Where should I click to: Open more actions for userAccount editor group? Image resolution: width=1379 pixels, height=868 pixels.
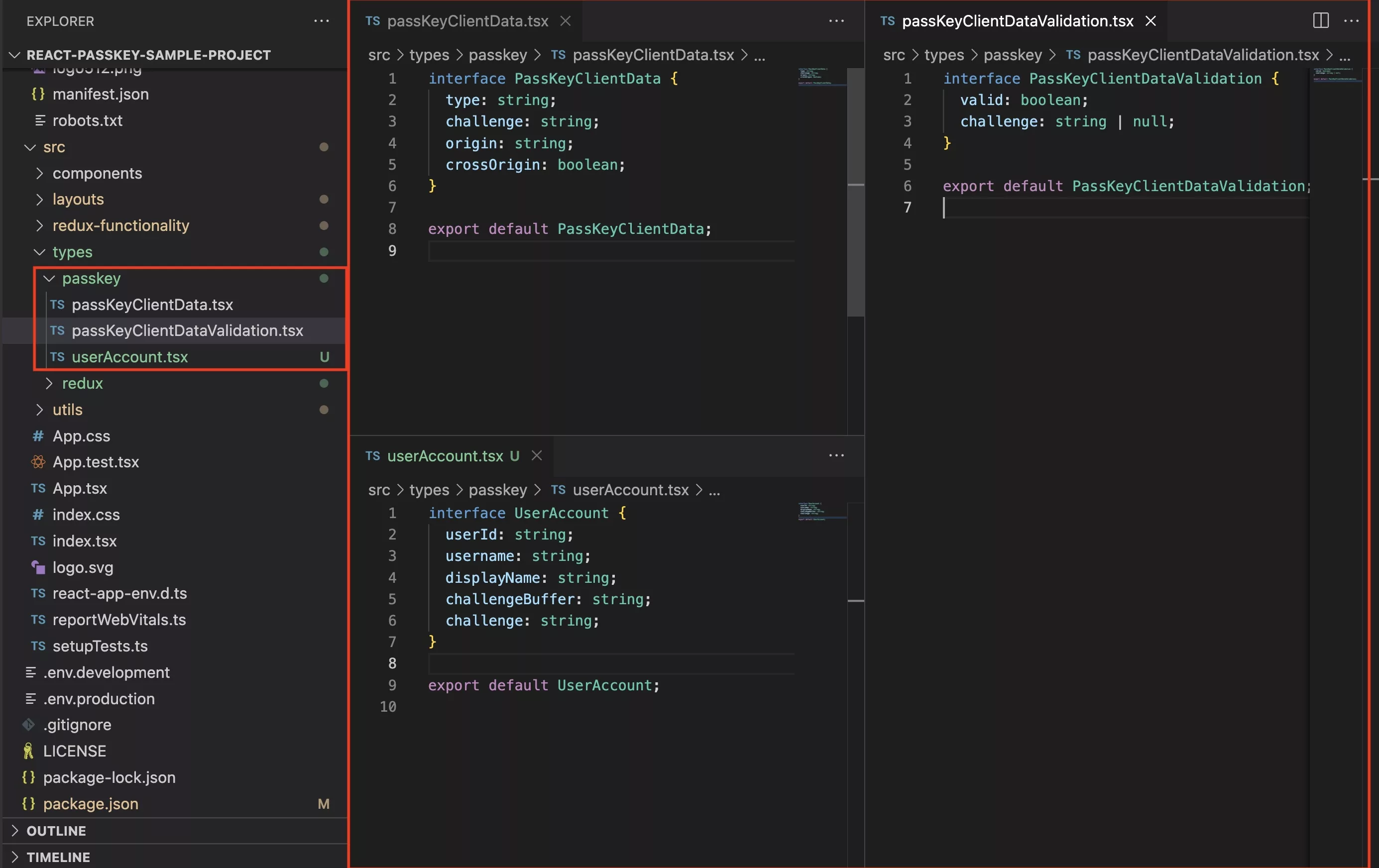(x=836, y=456)
